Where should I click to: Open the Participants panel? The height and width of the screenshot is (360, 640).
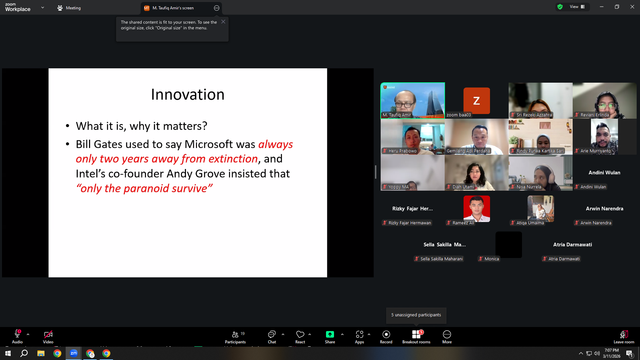236,336
